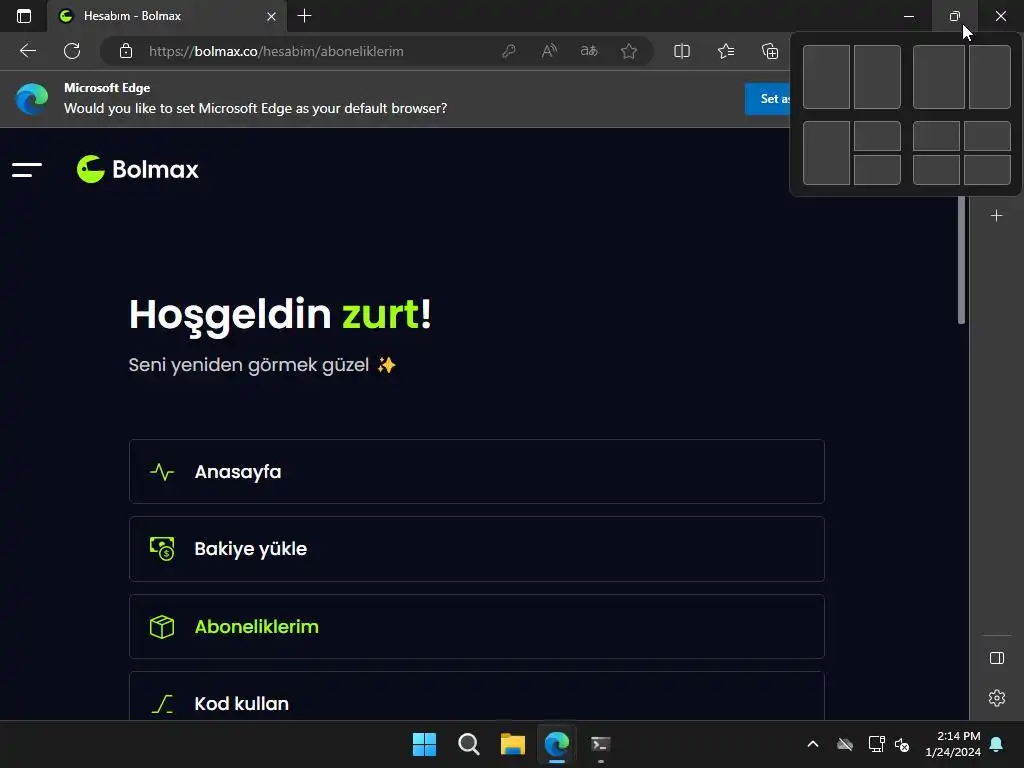Viewport: 1024px width, 768px height.
Task: Select the Hesabım - Bolmax tab
Action: pos(167,16)
